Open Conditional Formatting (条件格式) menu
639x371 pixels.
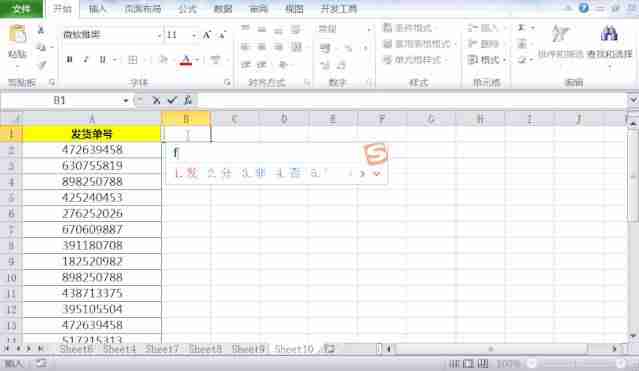point(409,28)
